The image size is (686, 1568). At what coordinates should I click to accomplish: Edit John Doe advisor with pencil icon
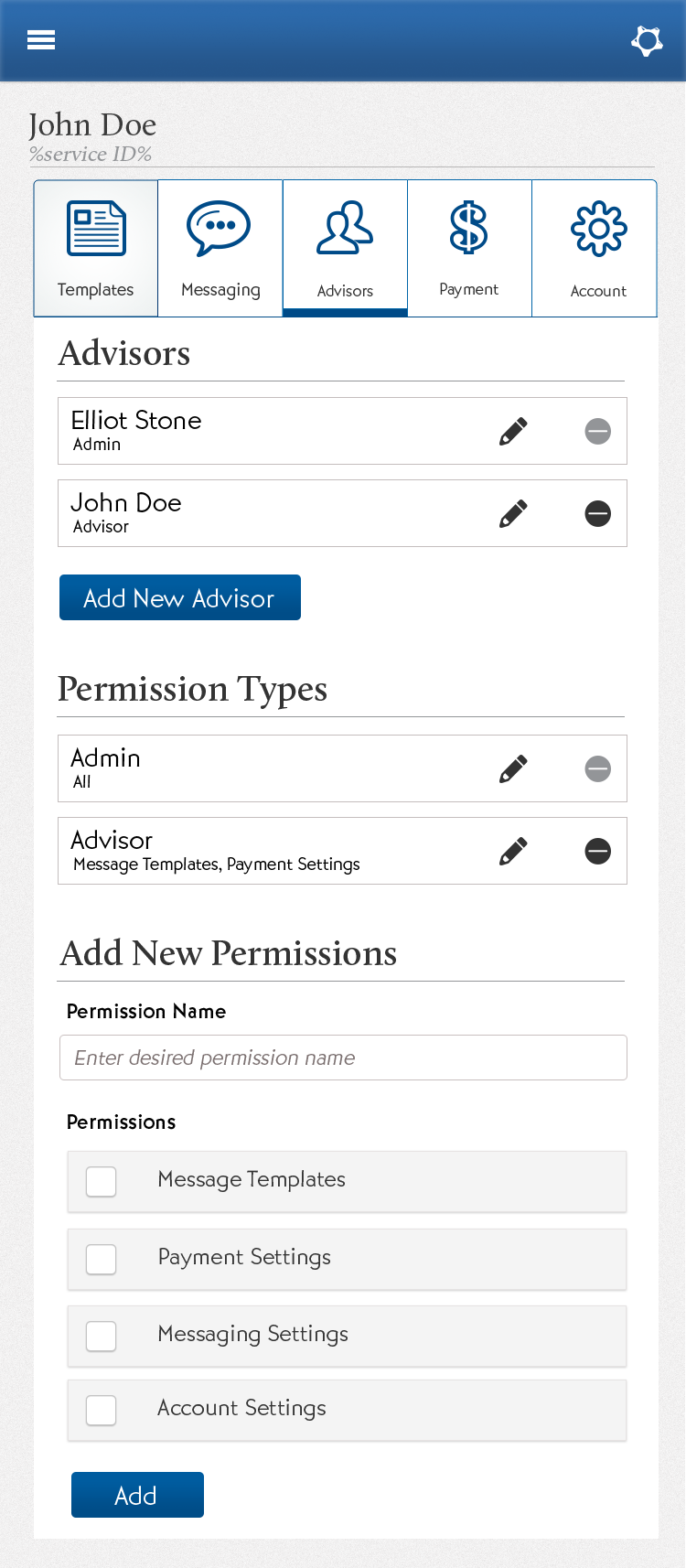(x=513, y=513)
